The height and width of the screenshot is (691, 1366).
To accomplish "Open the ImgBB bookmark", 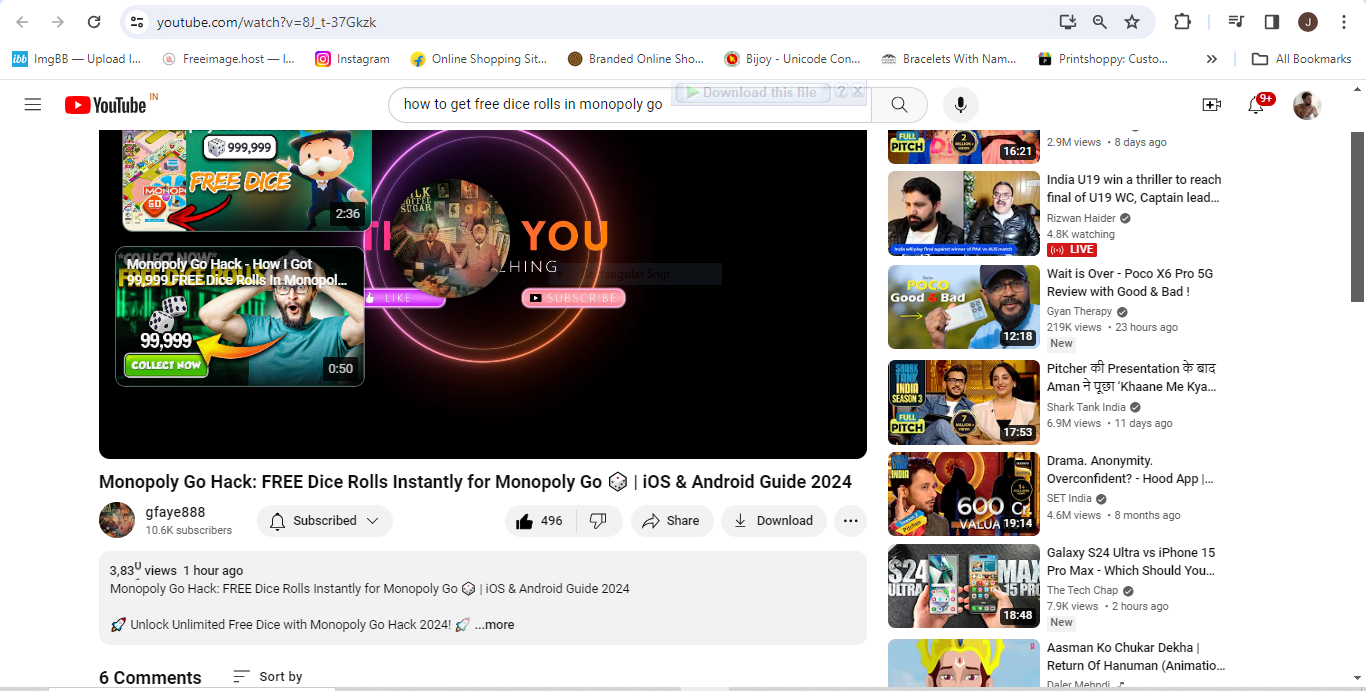I will click(x=76, y=59).
